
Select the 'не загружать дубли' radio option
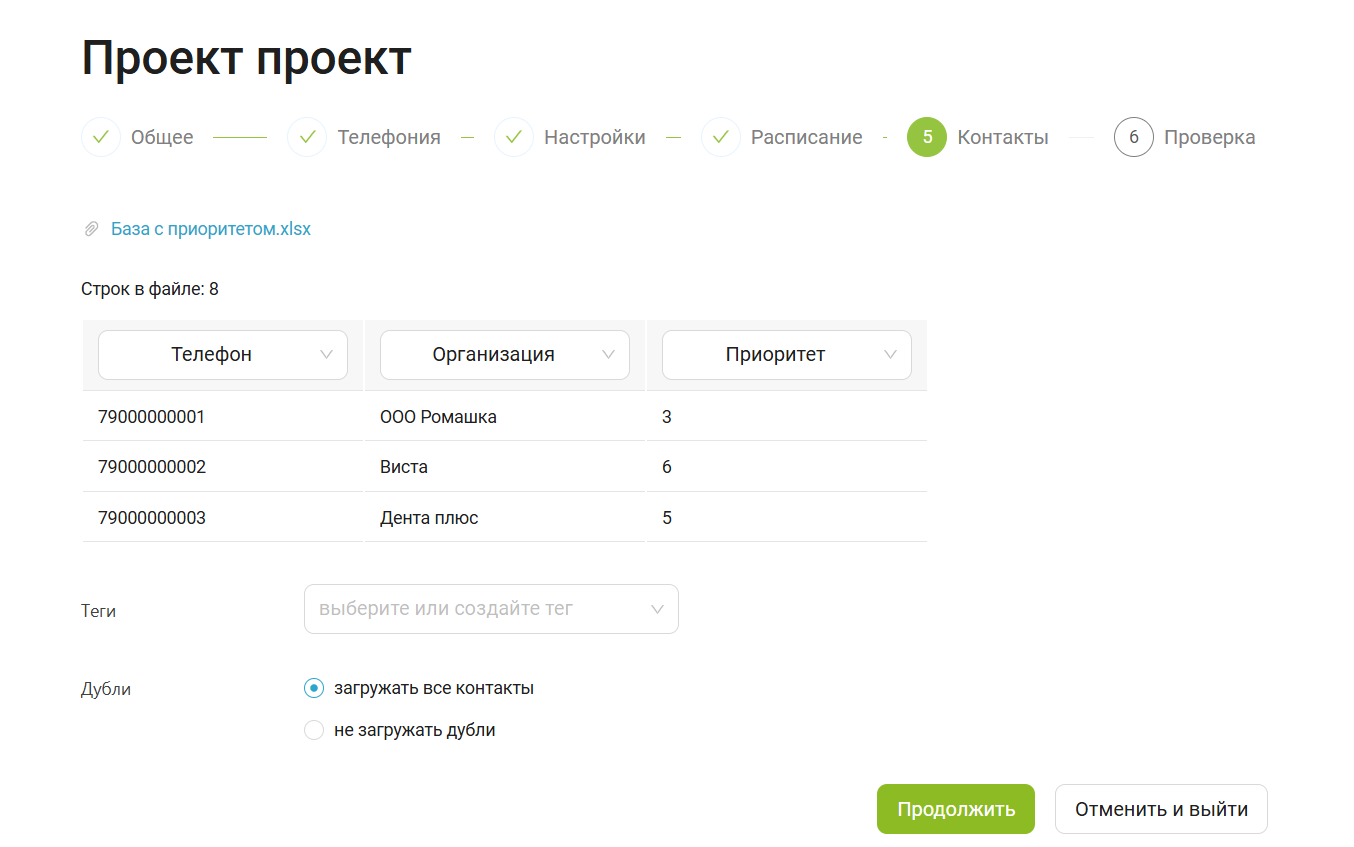[314, 730]
